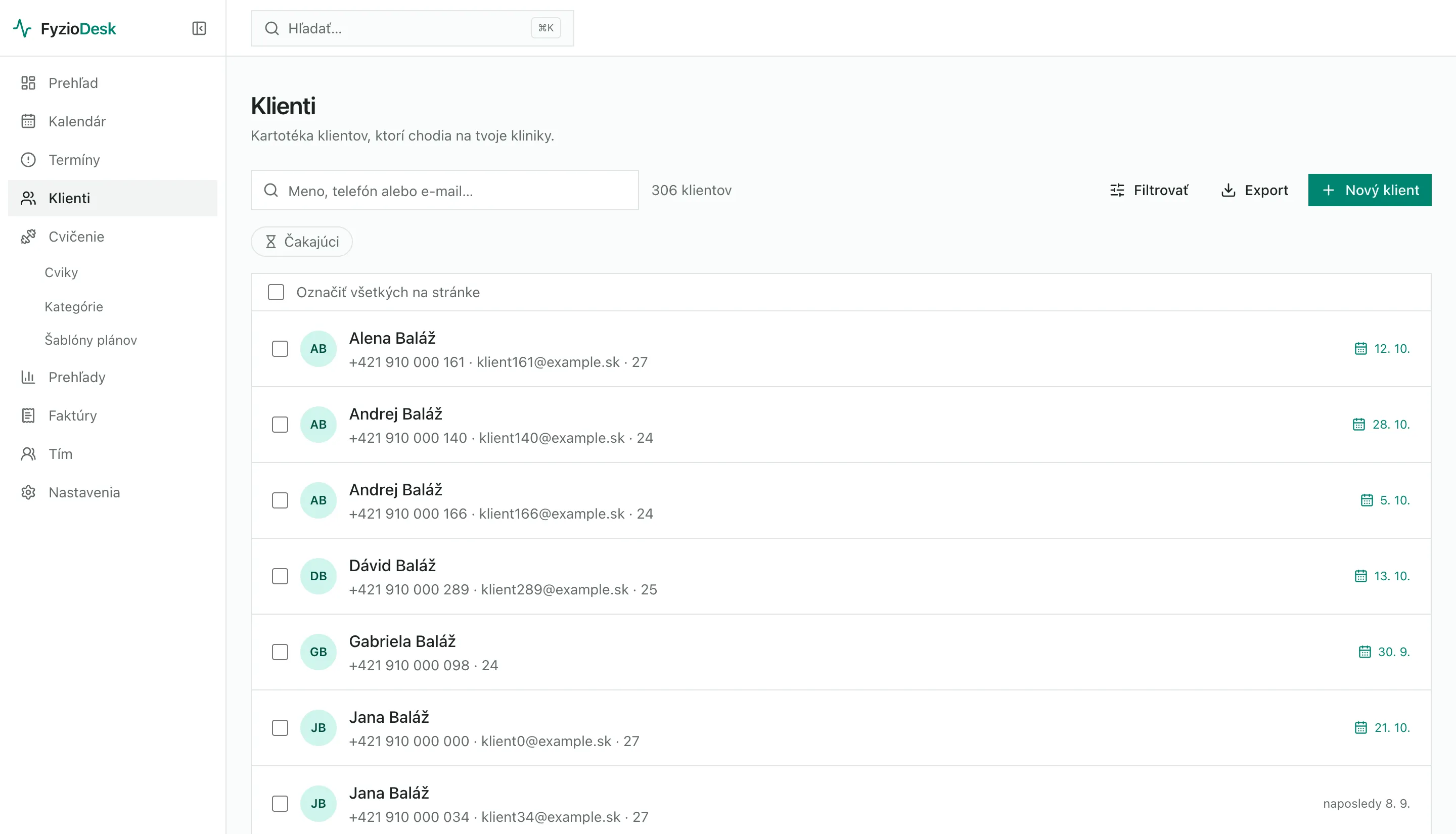This screenshot has width=1456, height=834.
Task: Click the ⌘K shortcut badge
Action: [x=545, y=28]
